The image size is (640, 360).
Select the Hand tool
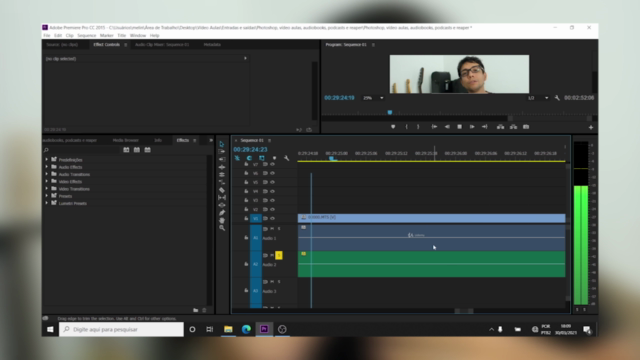222,220
